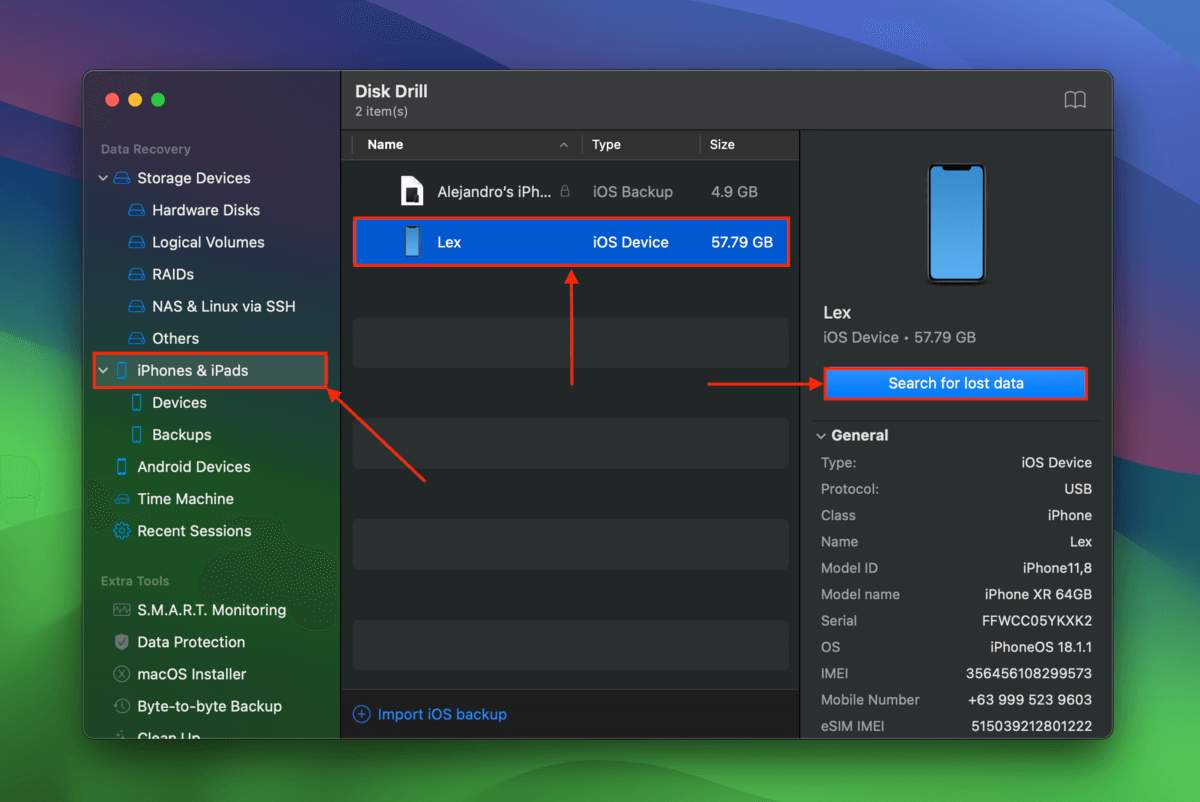Open the Logical Volumes category

(x=208, y=243)
